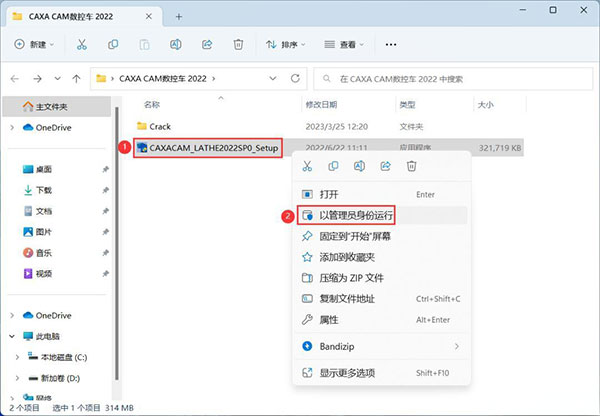Click the Rename icon in the context menu
This screenshot has width=600, height=416.
(x=359, y=166)
